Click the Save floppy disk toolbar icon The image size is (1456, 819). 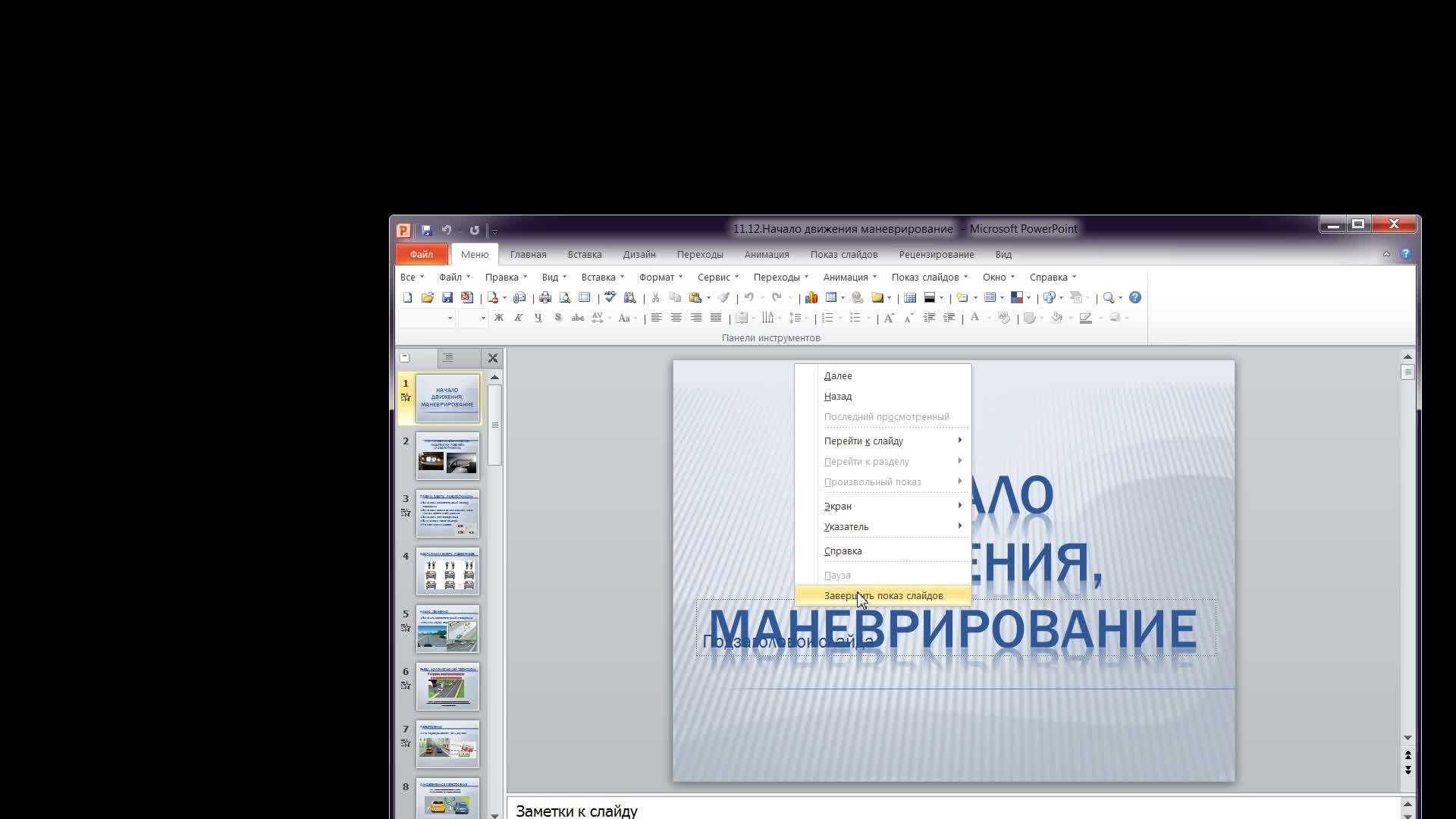pos(447,298)
